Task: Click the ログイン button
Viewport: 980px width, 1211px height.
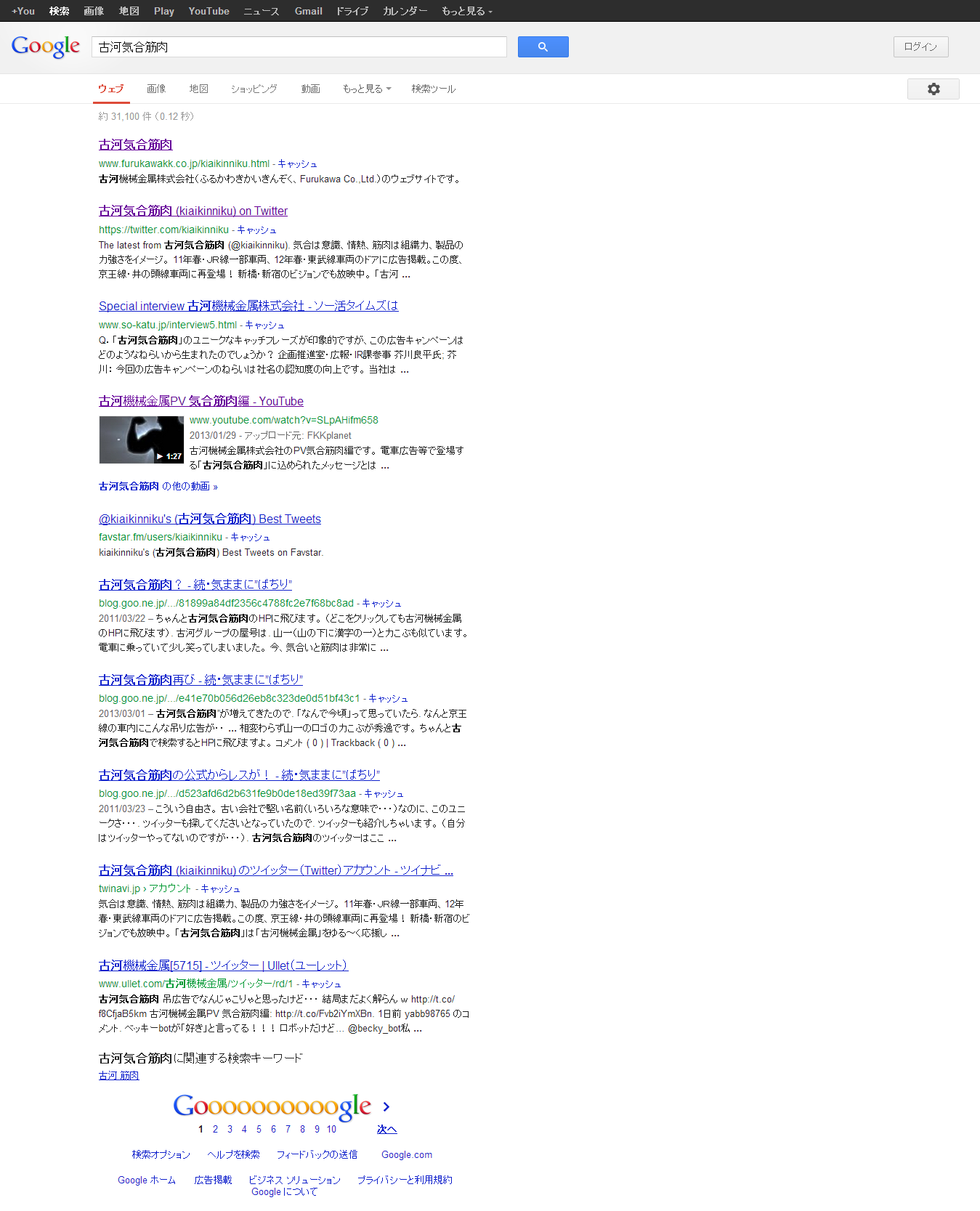Action: tap(920, 46)
